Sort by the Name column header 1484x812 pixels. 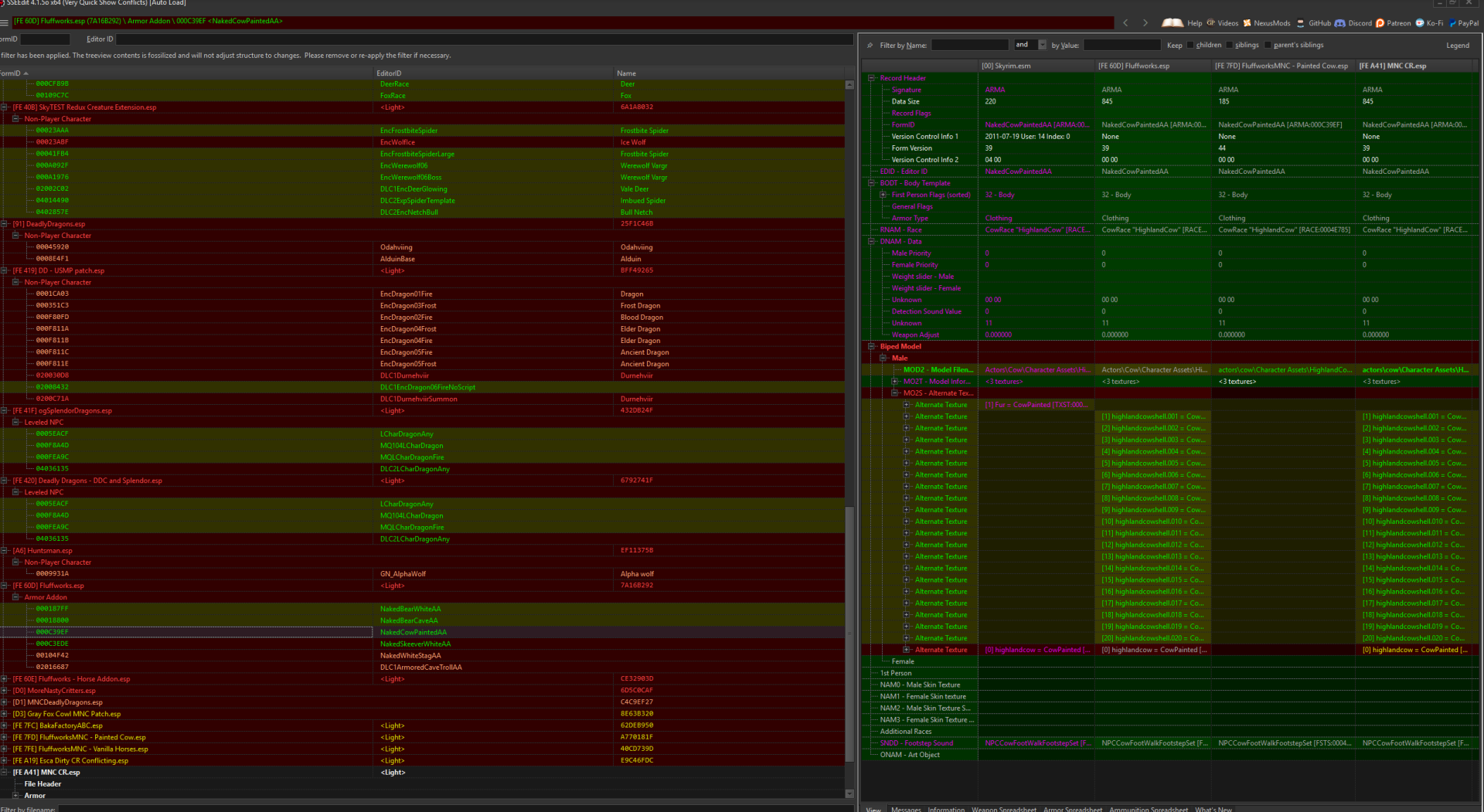pyautogui.click(x=729, y=73)
